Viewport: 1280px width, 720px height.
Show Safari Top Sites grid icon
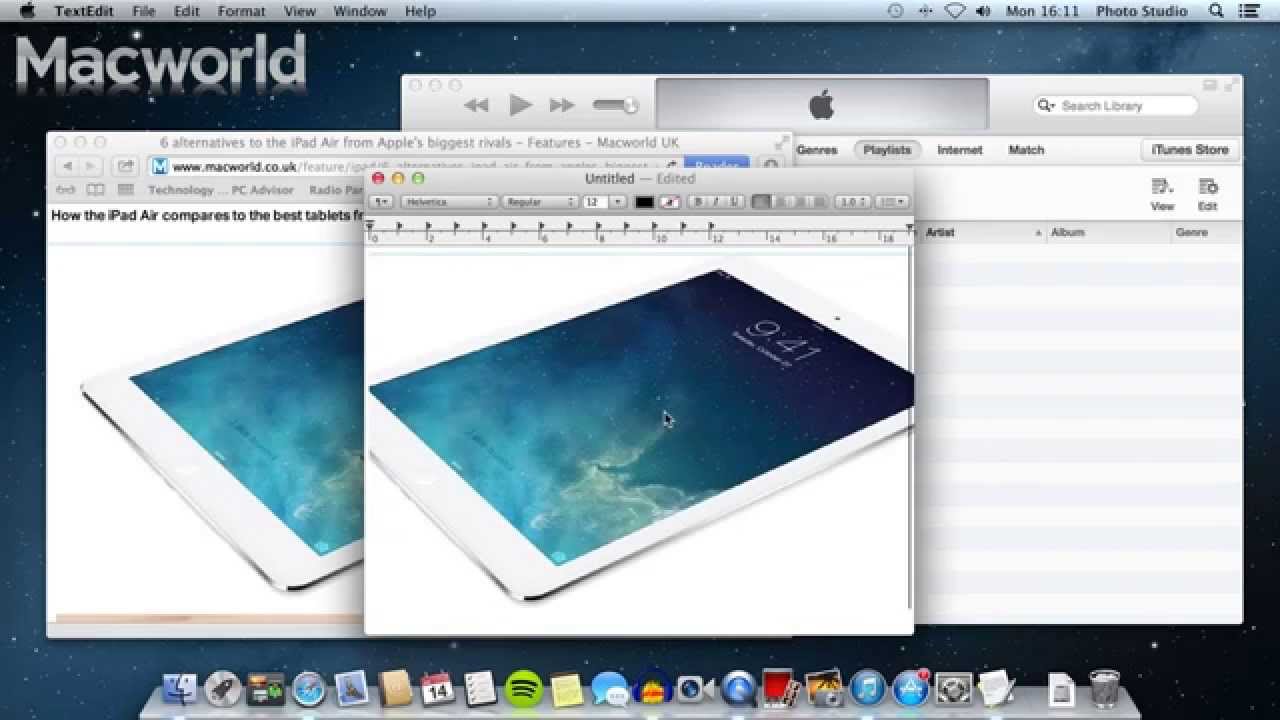[126, 189]
